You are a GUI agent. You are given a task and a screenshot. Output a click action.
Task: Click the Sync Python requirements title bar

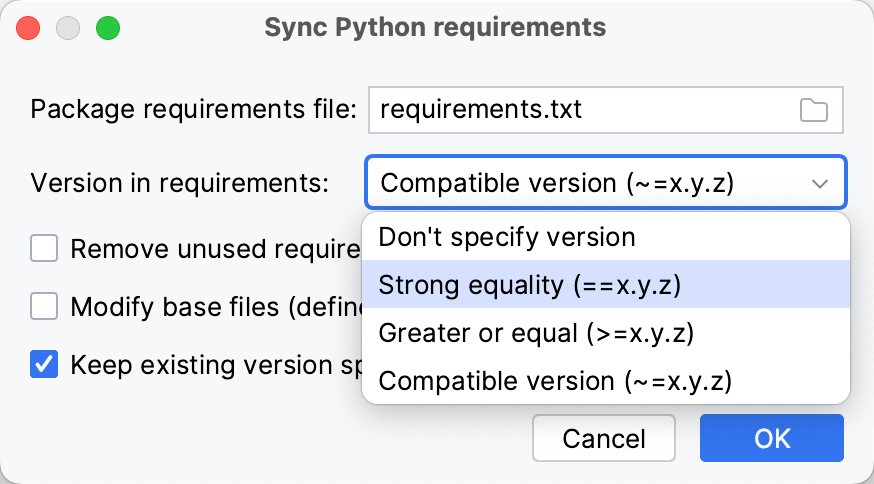point(435,27)
